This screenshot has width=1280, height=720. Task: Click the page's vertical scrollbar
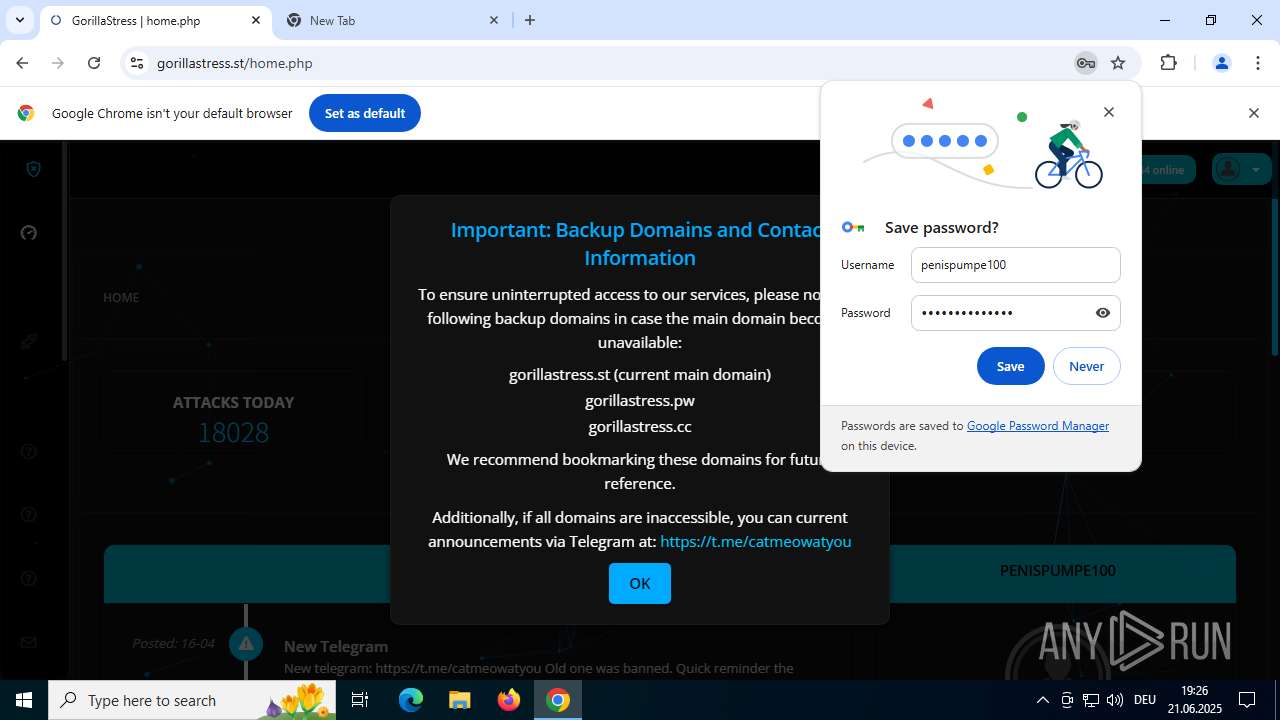pos(1274,275)
